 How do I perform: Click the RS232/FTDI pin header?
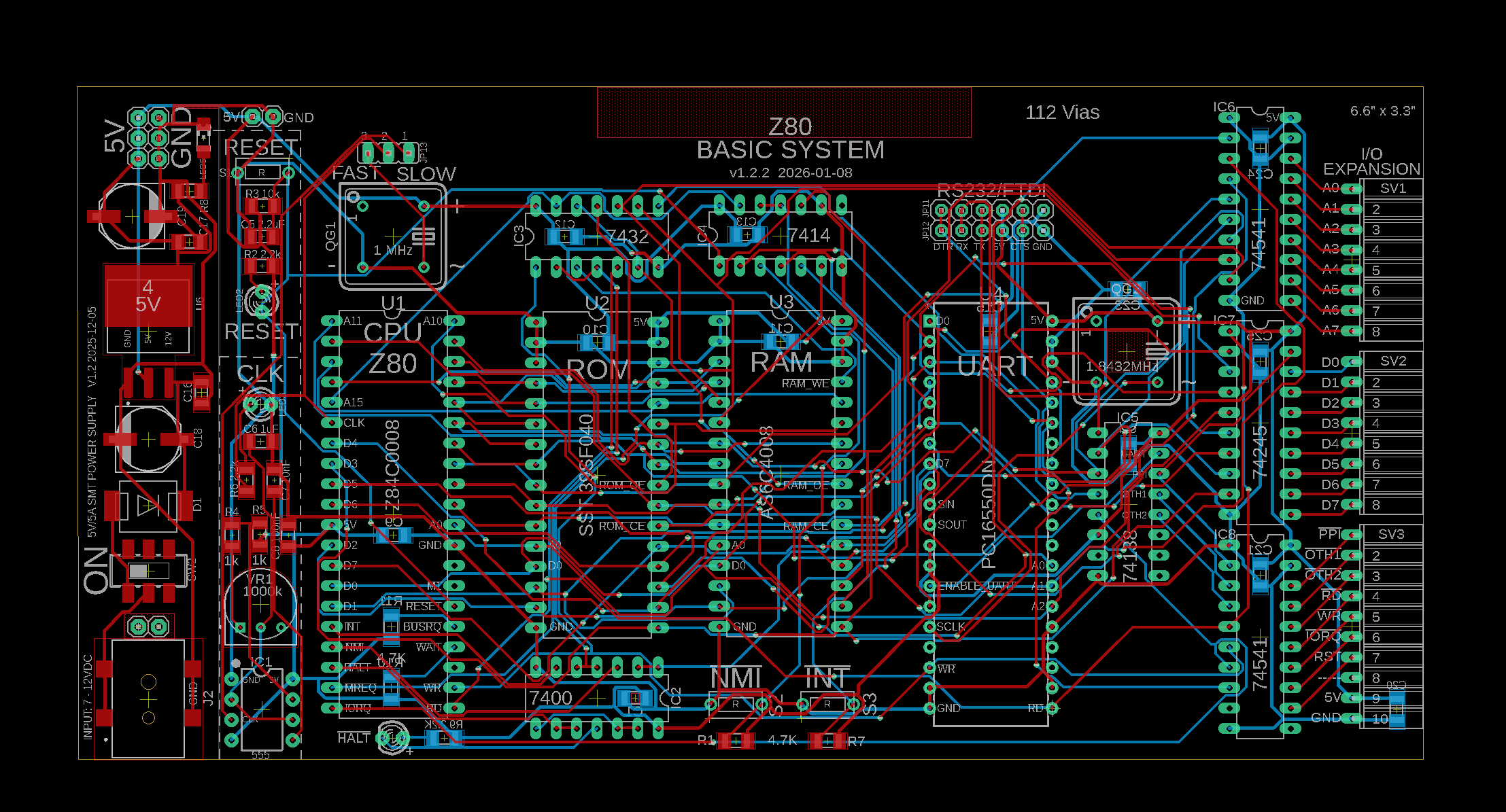(992, 220)
